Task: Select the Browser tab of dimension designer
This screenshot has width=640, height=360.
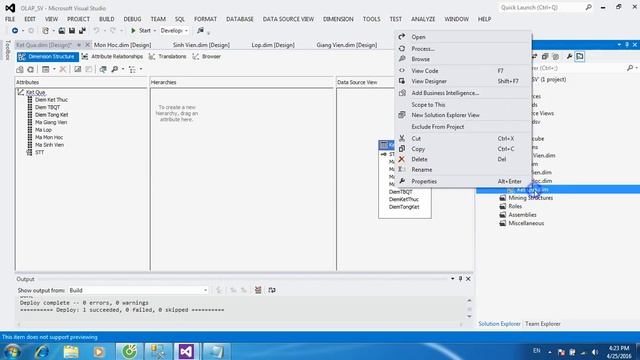Action: pos(207,57)
